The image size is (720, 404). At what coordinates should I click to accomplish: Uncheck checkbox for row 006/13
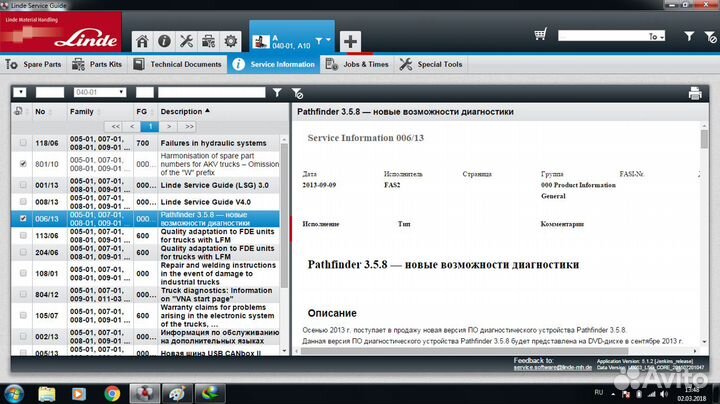pos(23,219)
